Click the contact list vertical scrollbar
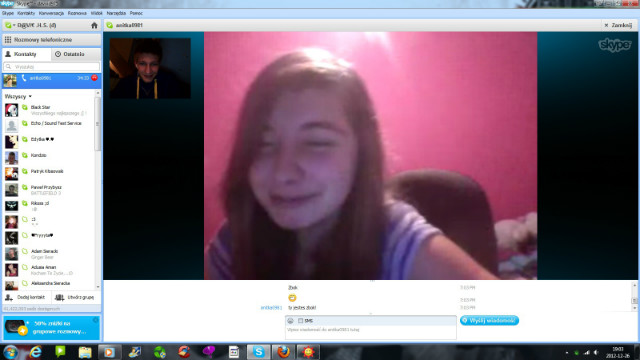 (x=98, y=190)
